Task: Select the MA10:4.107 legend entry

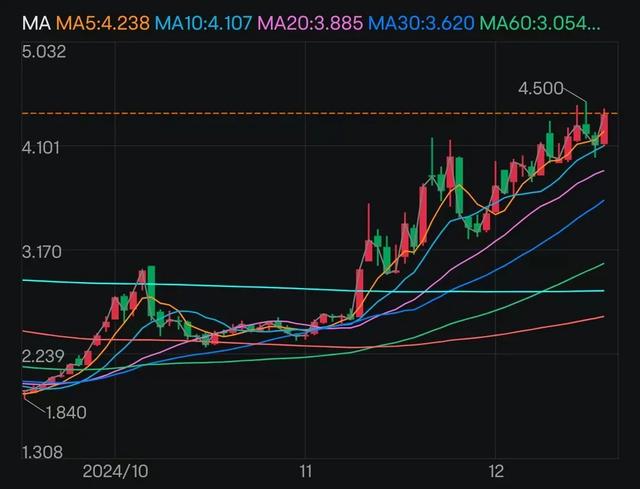Action: [x=212, y=22]
